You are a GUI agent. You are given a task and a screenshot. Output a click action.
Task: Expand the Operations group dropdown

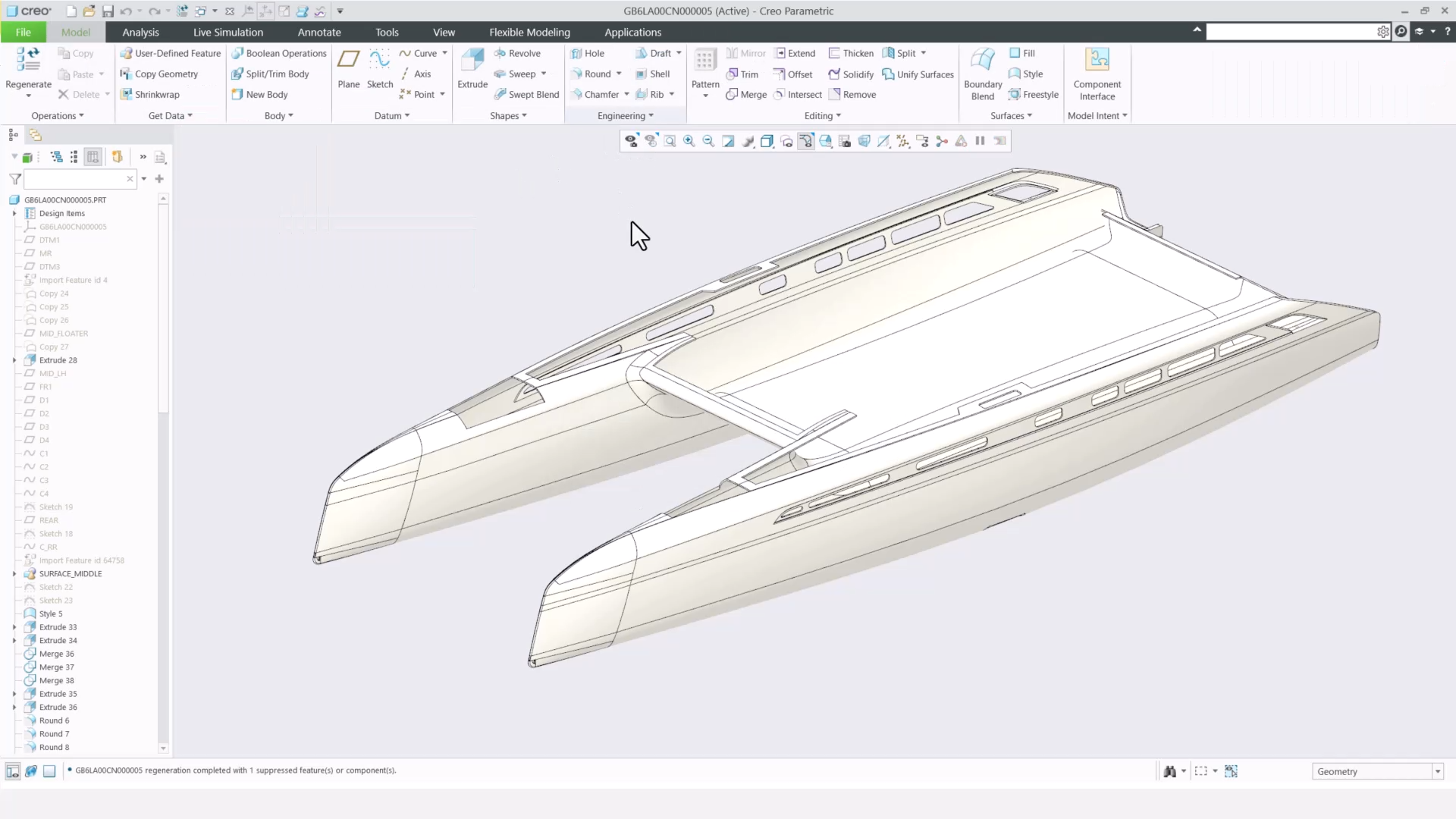(x=58, y=115)
